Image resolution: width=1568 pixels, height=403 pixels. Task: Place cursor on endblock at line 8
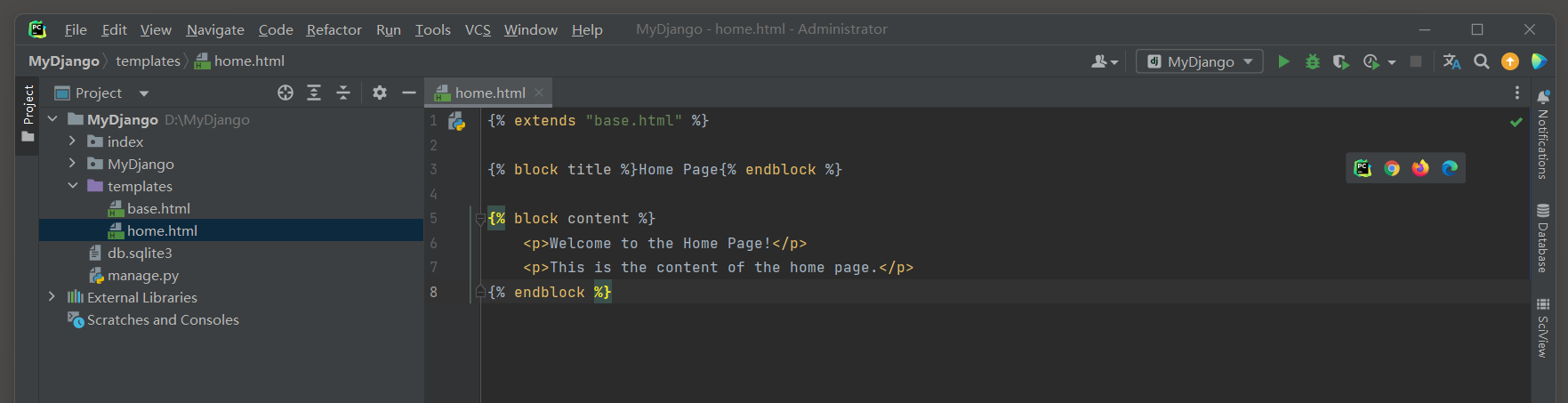[x=550, y=292]
